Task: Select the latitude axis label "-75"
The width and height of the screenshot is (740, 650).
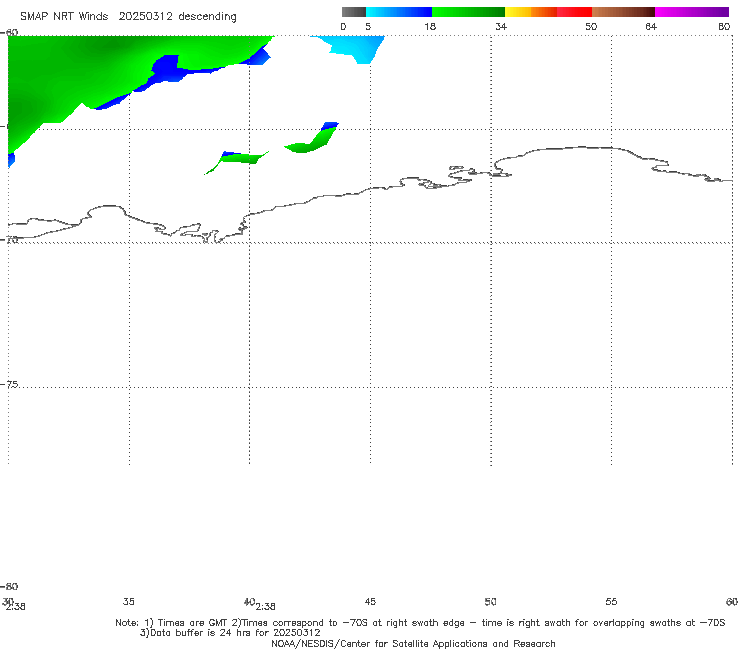Action: pos(9,384)
